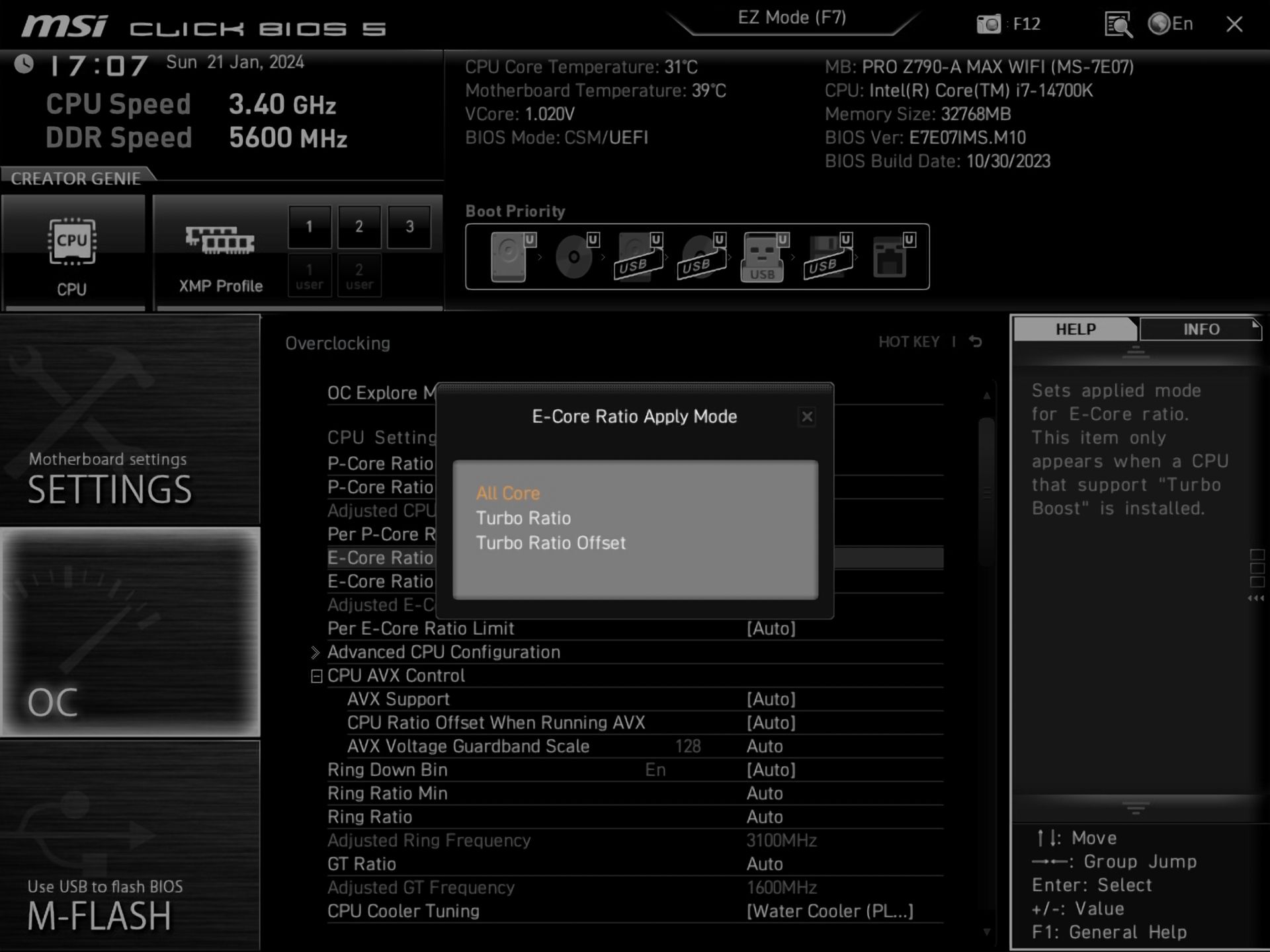Click the language globe icon

(x=1159, y=24)
